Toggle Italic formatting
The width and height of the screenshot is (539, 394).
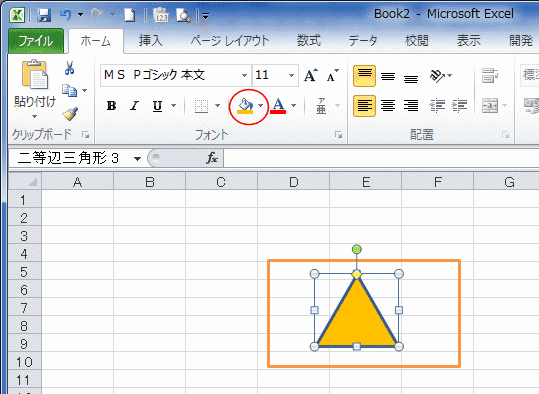(x=134, y=106)
